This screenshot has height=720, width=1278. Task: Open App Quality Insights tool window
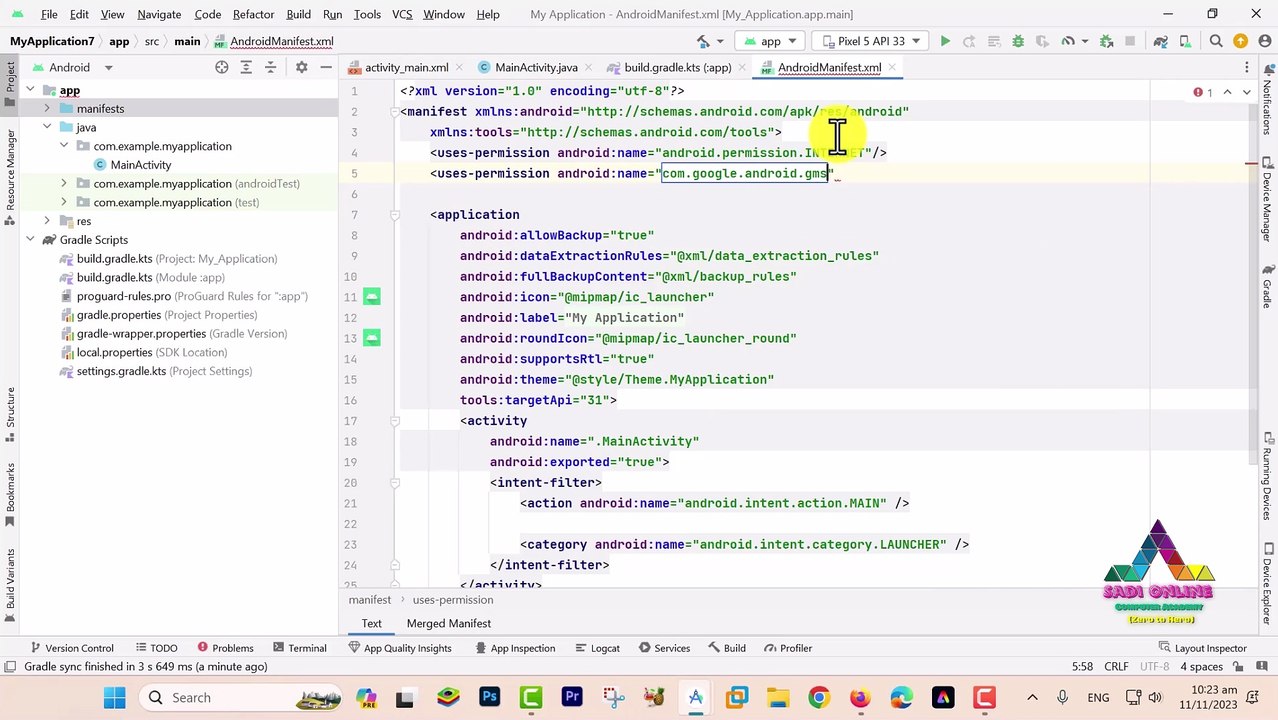coord(400,648)
